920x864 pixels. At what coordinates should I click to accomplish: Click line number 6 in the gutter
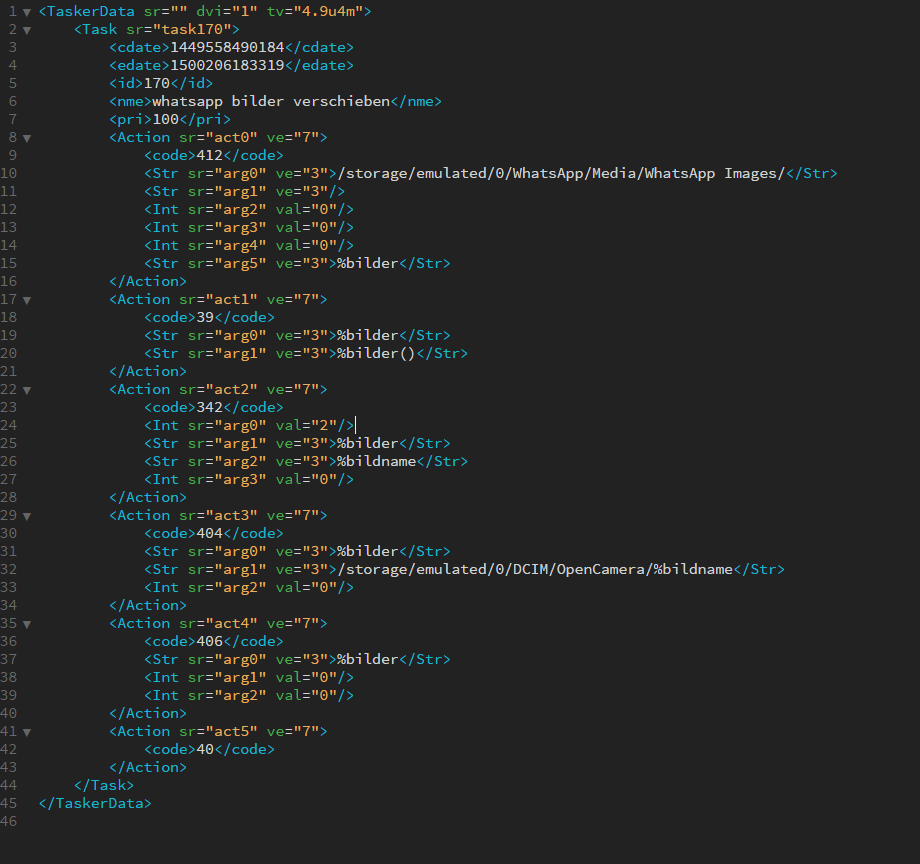pyautogui.click(x=13, y=101)
